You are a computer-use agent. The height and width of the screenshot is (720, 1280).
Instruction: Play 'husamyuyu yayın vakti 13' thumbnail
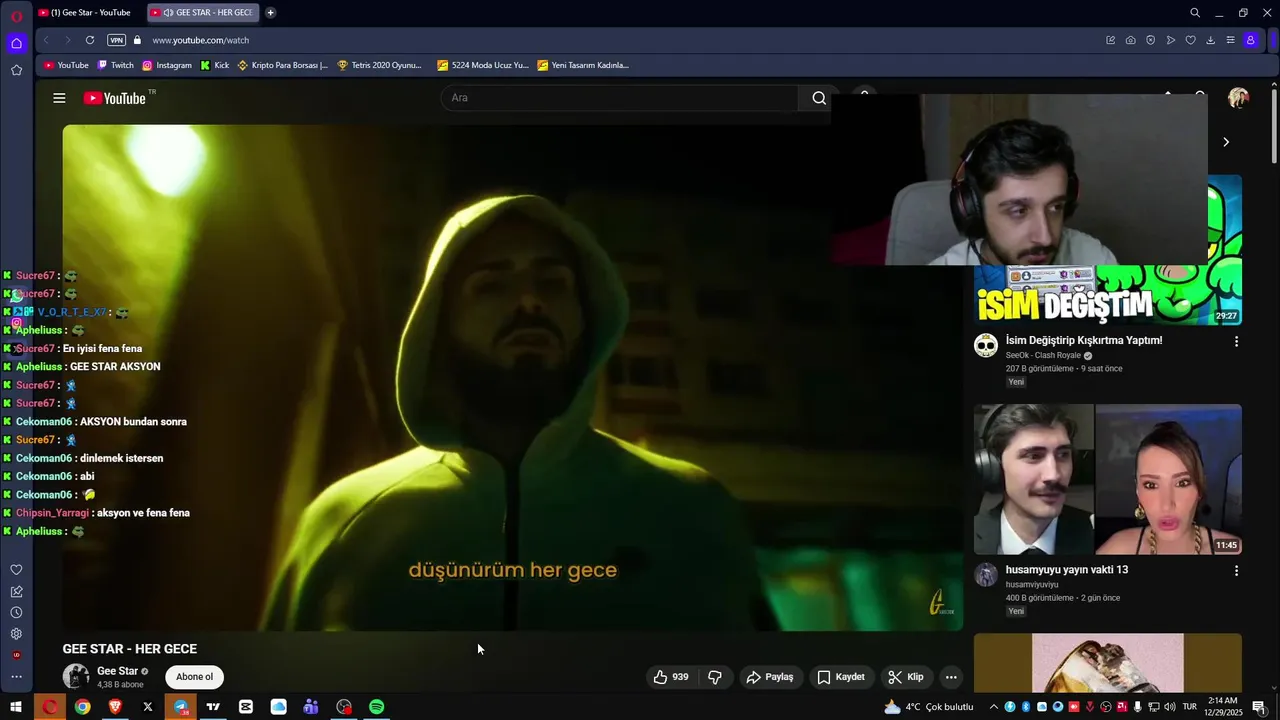(1108, 479)
